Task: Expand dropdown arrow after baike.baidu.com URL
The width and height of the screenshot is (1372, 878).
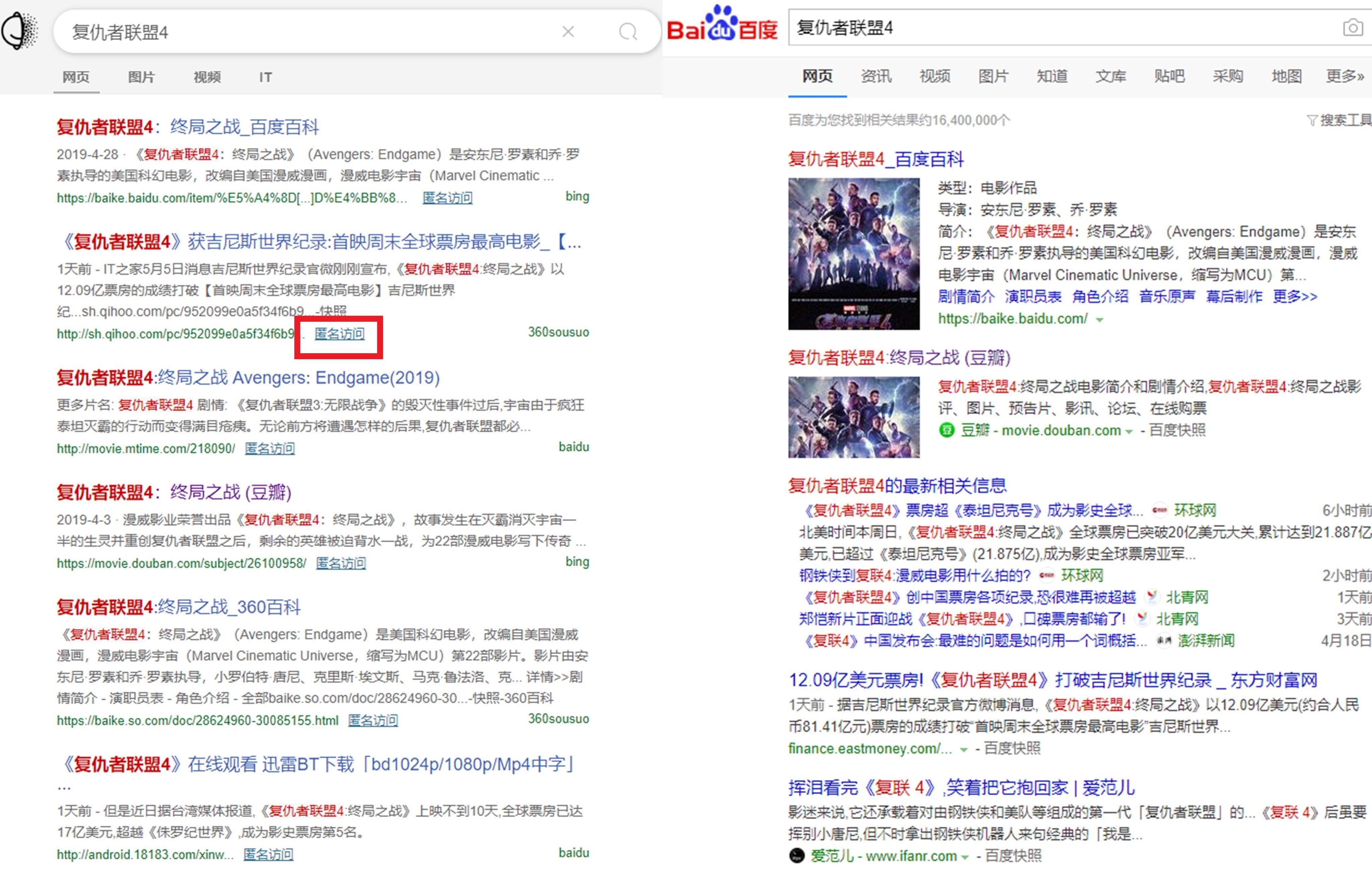Action: tap(1099, 320)
